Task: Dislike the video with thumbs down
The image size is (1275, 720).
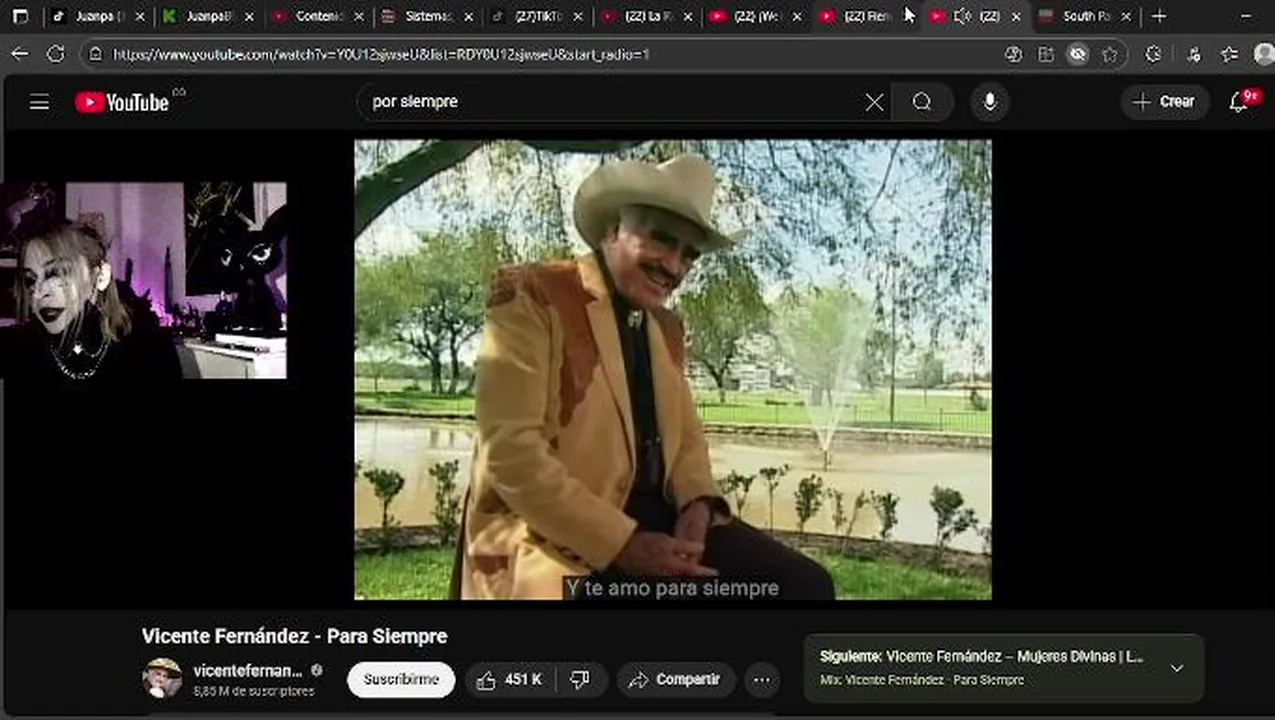Action: [x=580, y=680]
